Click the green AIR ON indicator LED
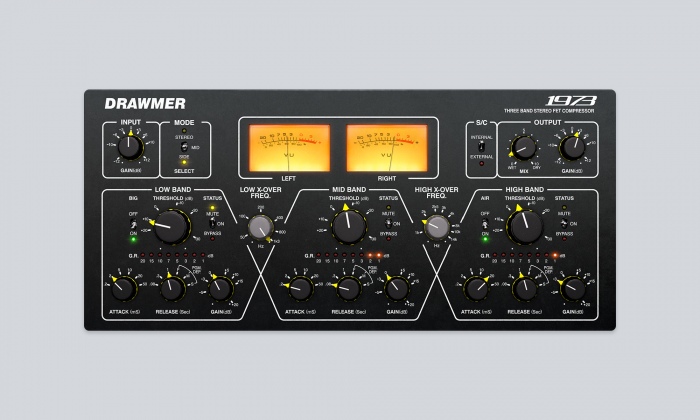 pyautogui.click(x=485, y=240)
